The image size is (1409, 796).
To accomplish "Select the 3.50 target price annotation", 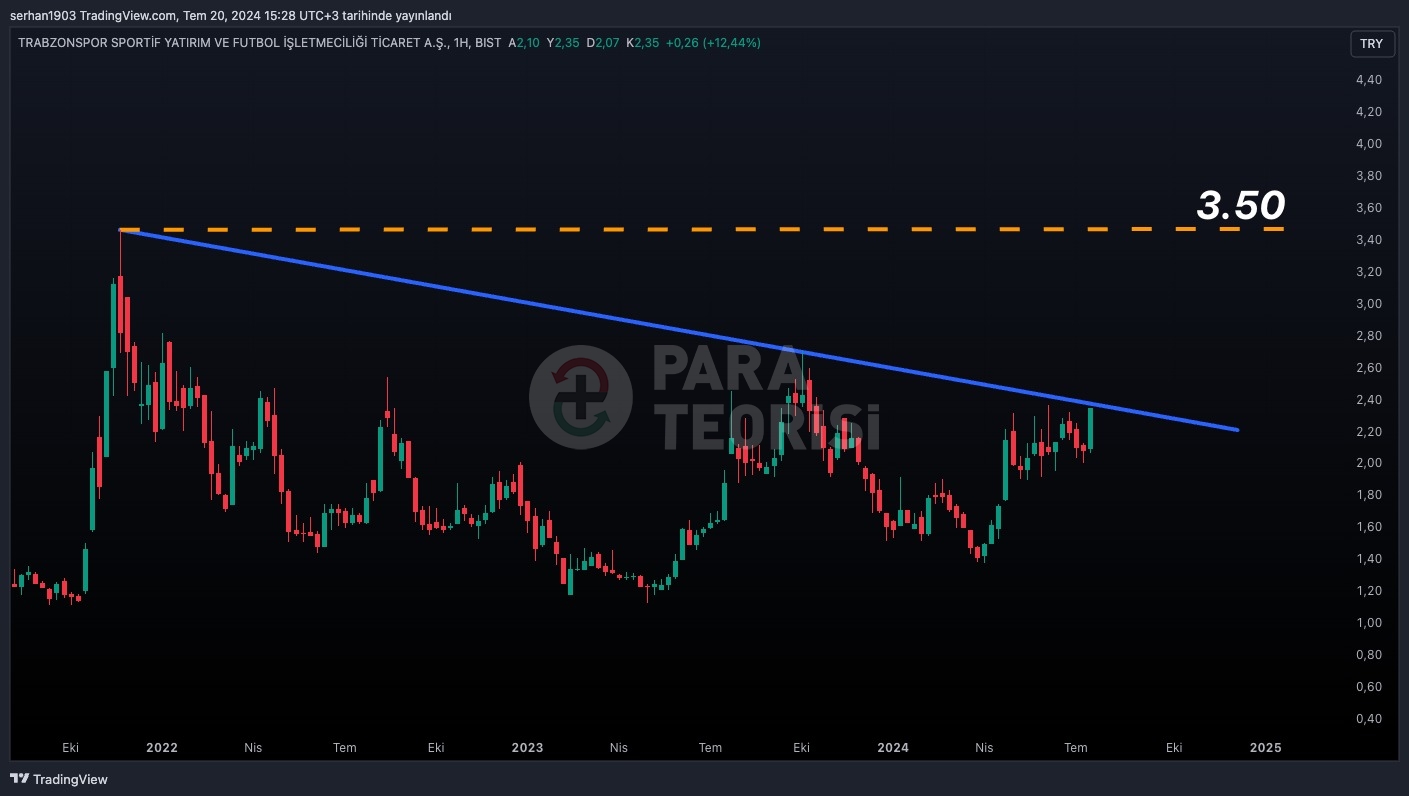I will [1241, 205].
